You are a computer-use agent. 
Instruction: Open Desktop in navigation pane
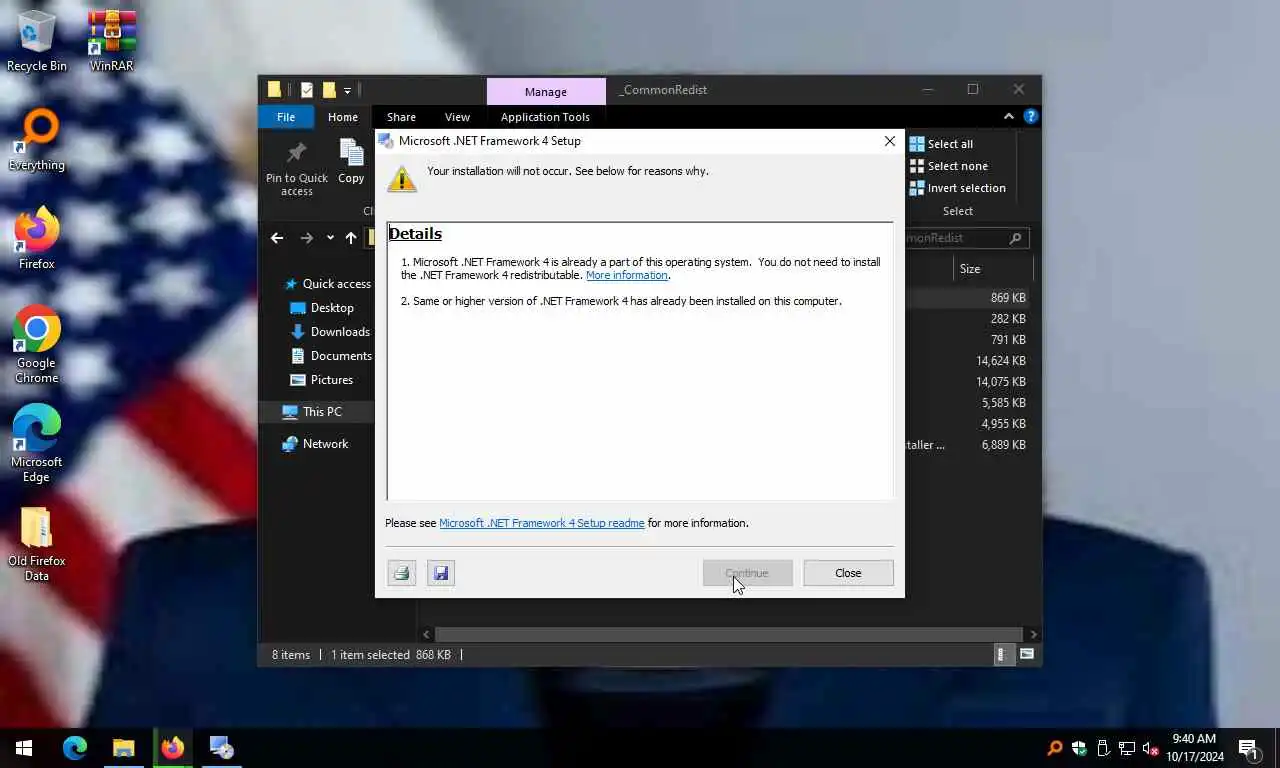pyautogui.click(x=322, y=308)
